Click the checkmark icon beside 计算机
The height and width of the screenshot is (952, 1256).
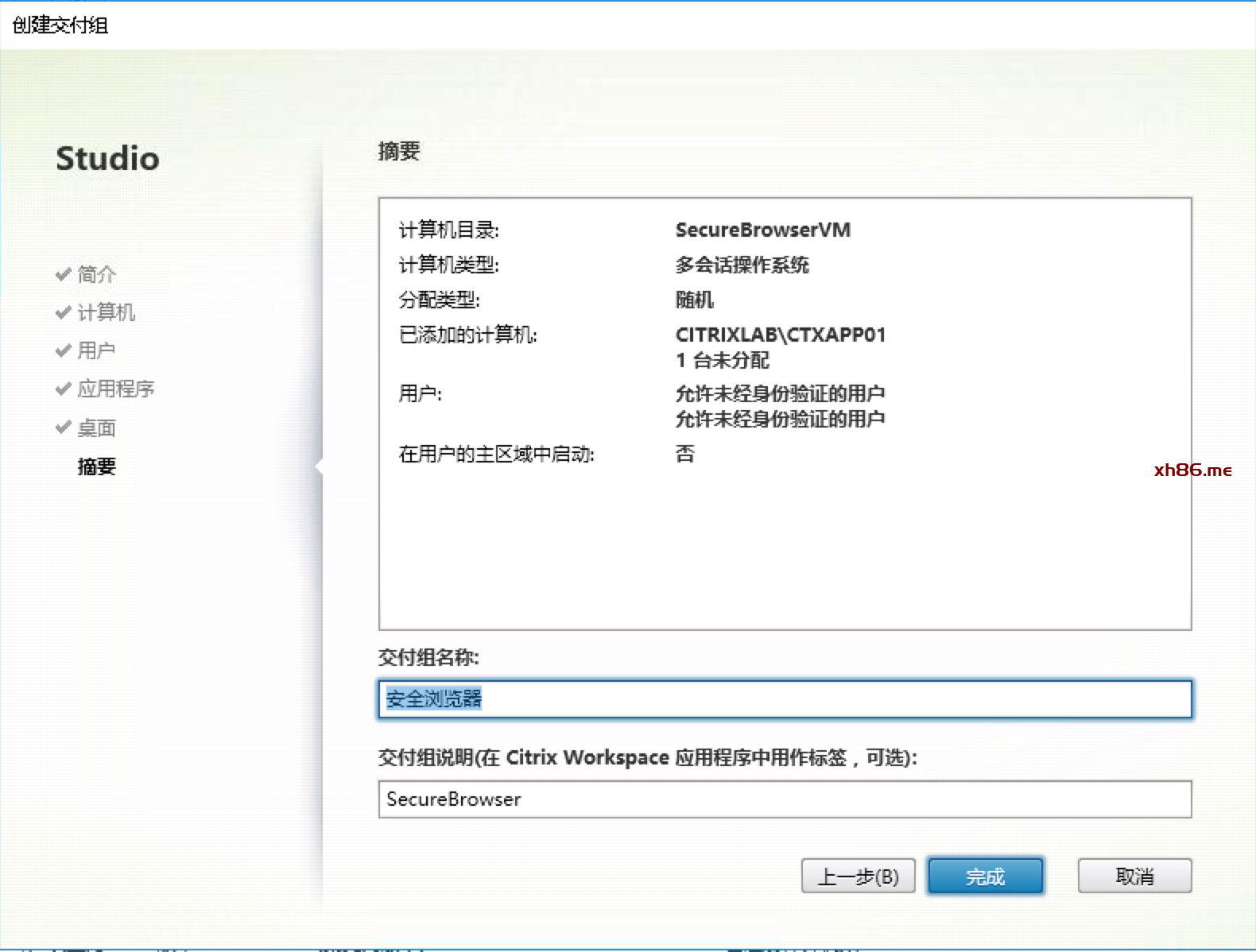coord(64,312)
